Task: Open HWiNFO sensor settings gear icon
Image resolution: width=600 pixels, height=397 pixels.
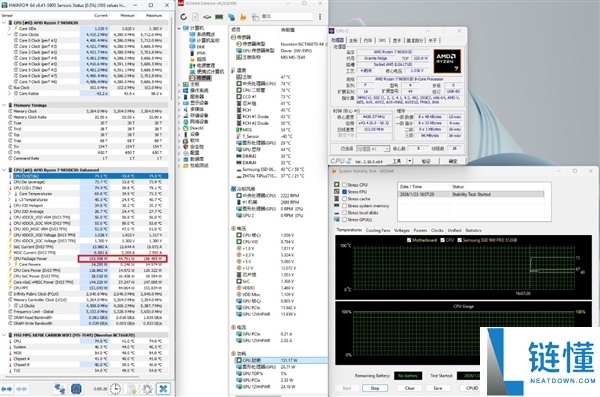Action: point(147,389)
